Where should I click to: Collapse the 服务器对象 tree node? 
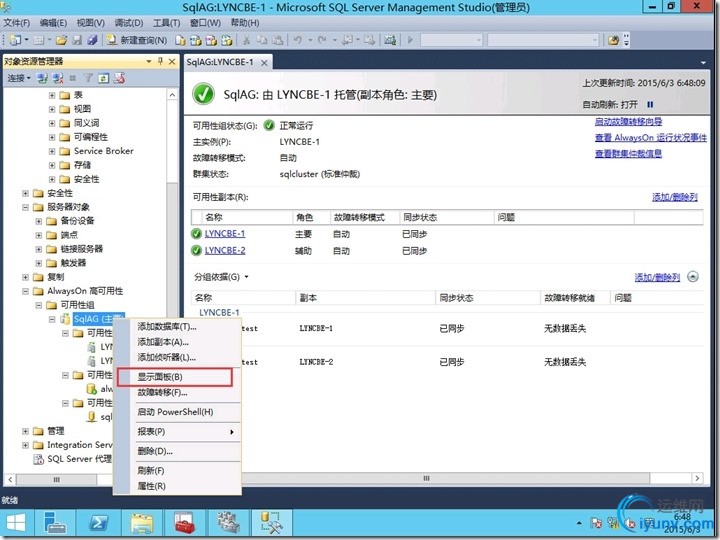tap(25, 207)
